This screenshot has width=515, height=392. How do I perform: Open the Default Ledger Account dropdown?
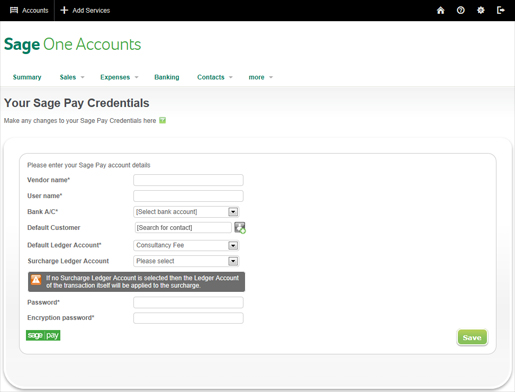(x=186, y=245)
